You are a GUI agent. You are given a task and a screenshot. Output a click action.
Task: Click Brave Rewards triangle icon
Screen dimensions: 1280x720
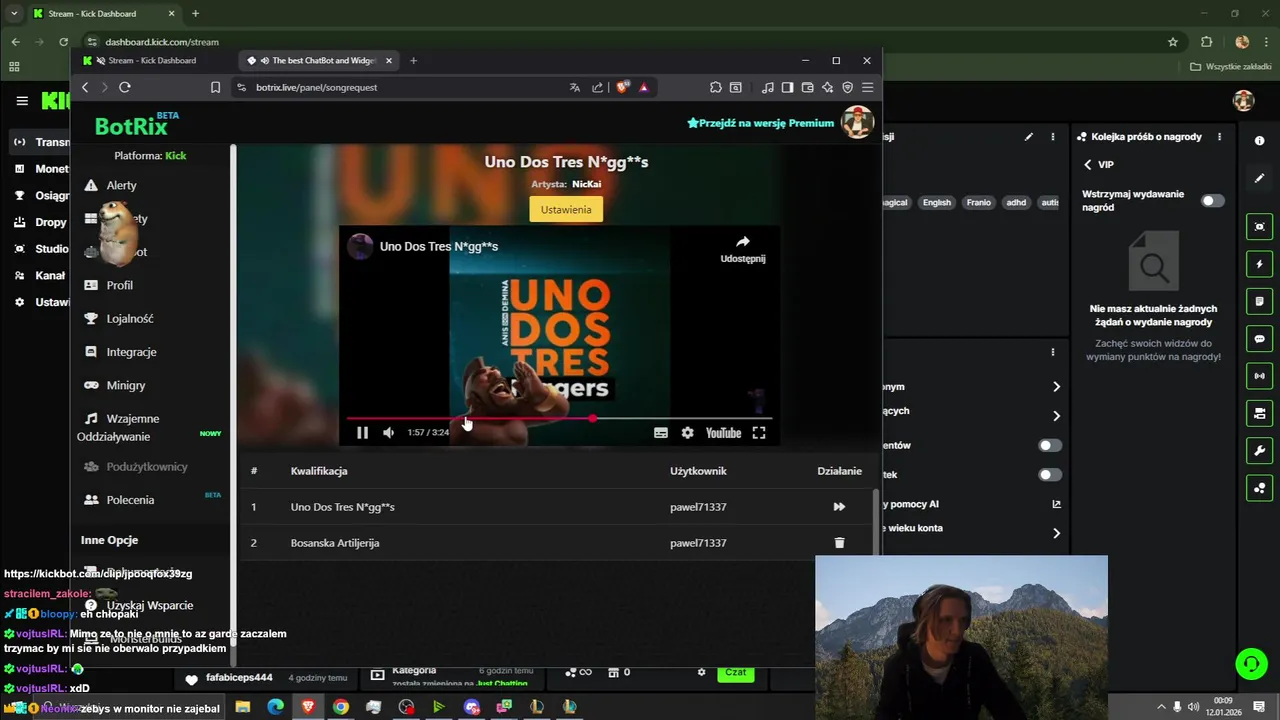pyautogui.click(x=643, y=87)
